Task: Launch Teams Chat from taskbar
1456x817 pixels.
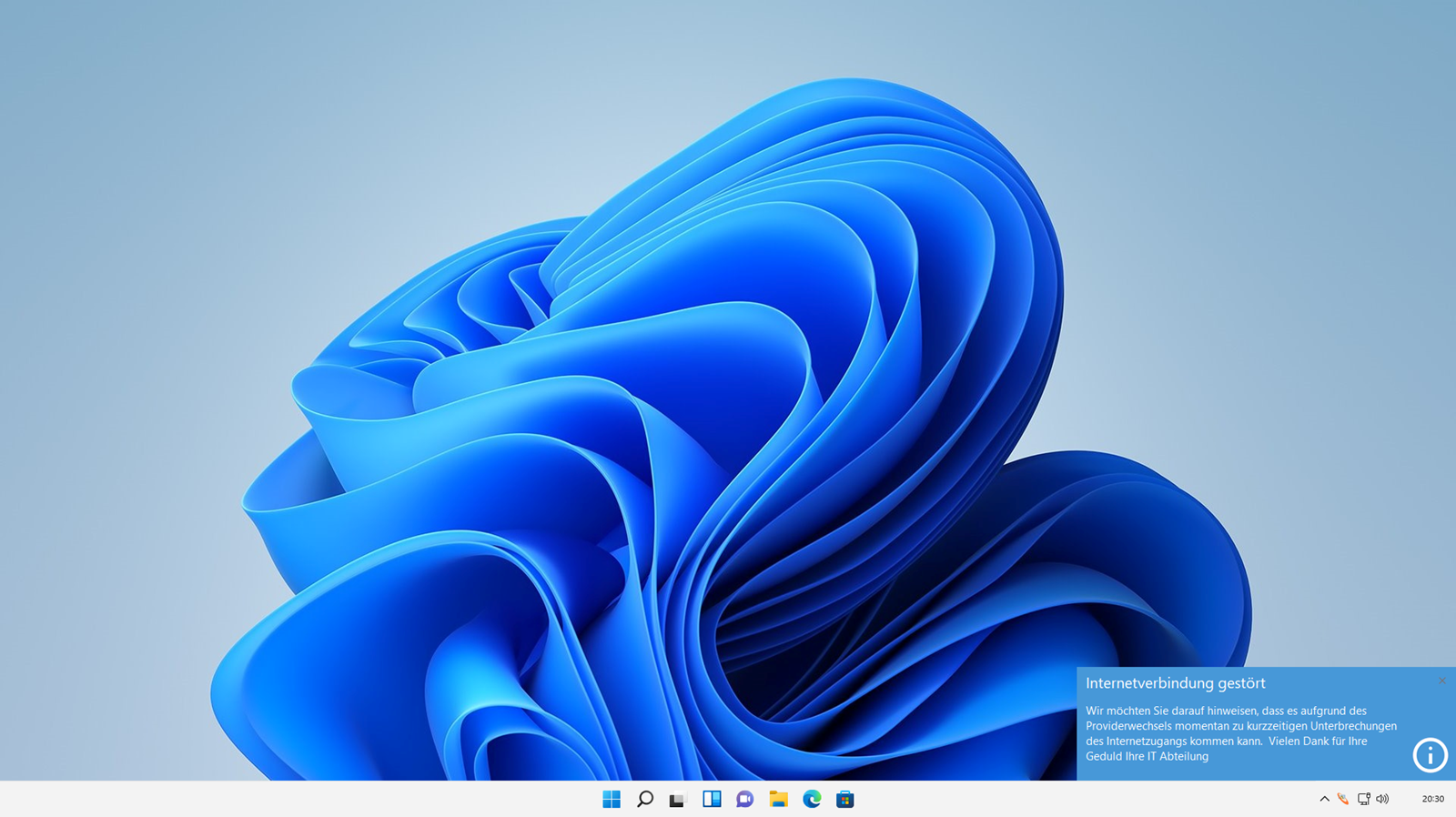Action: tap(744, 799)
